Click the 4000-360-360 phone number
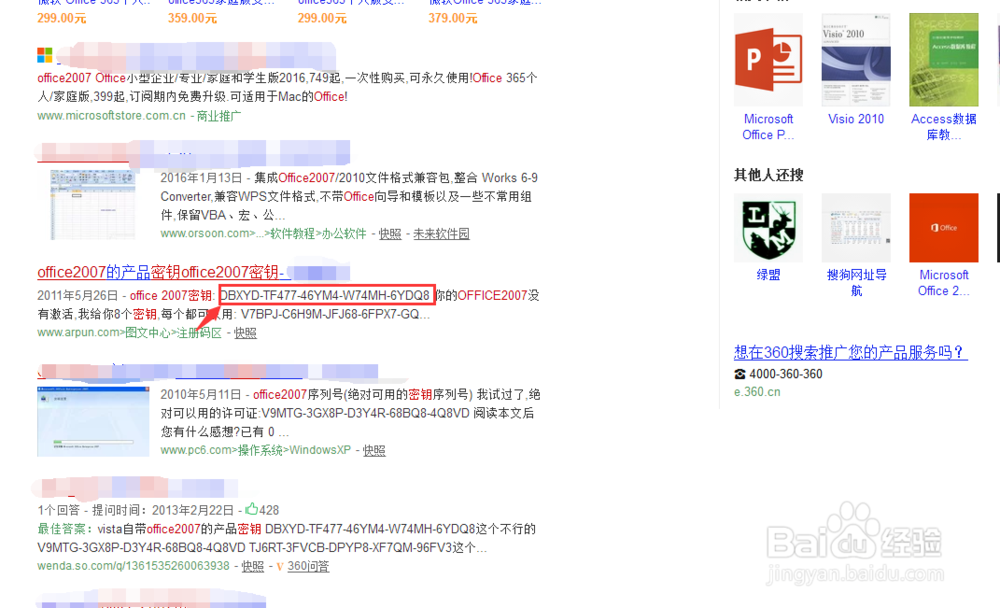The image size is (1000, 608). tap(786, 374)
